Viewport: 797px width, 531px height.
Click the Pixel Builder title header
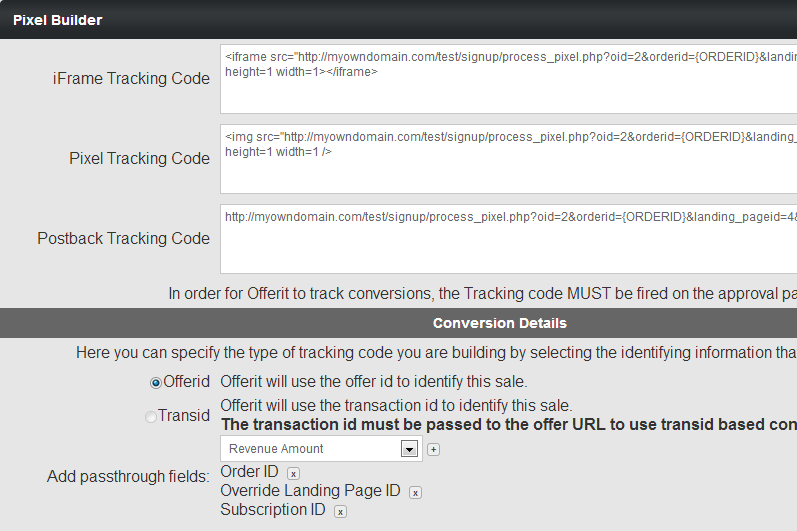(x=57, y=20)
